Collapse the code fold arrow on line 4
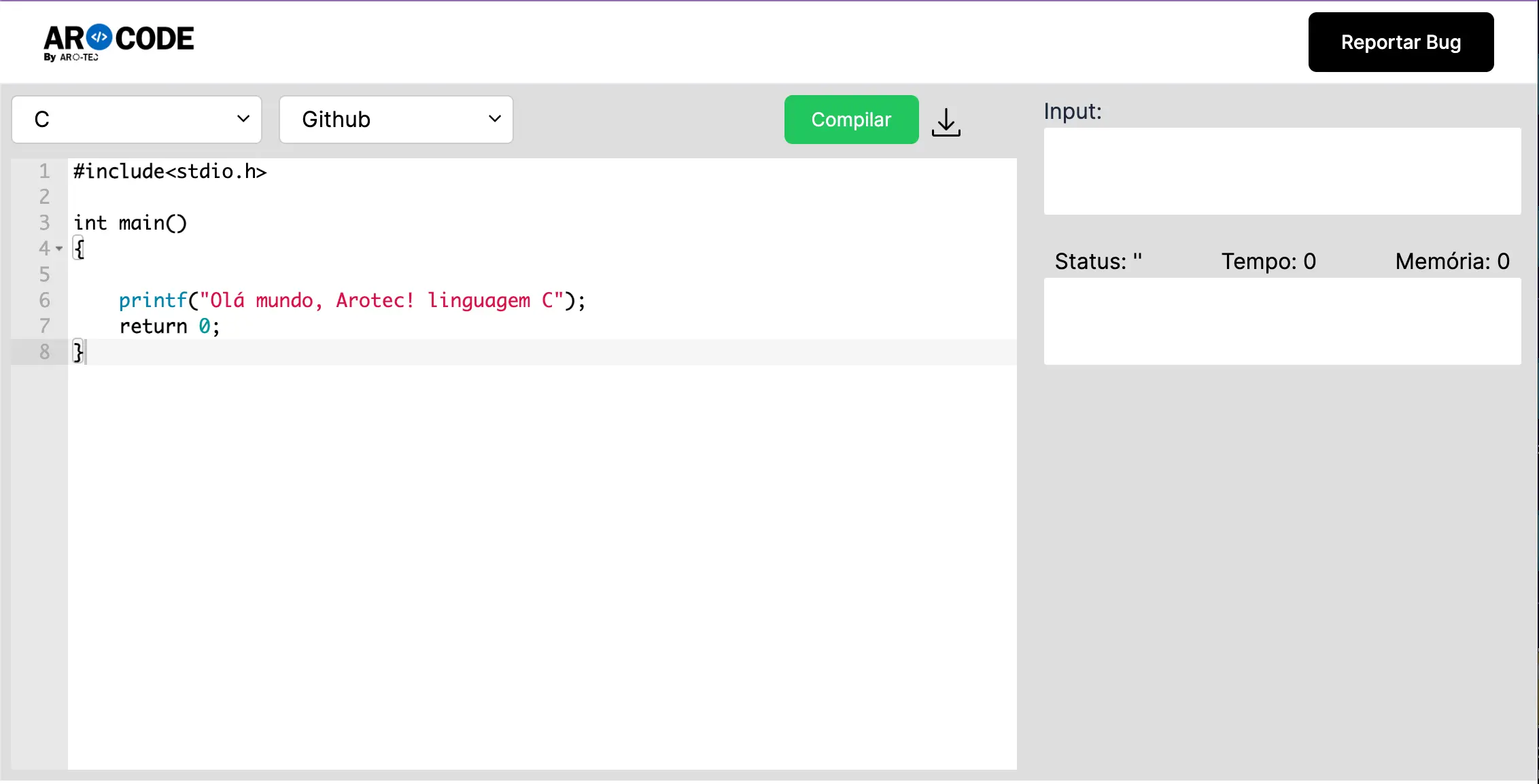1539x784 pixels. click(x=59, y=249)
